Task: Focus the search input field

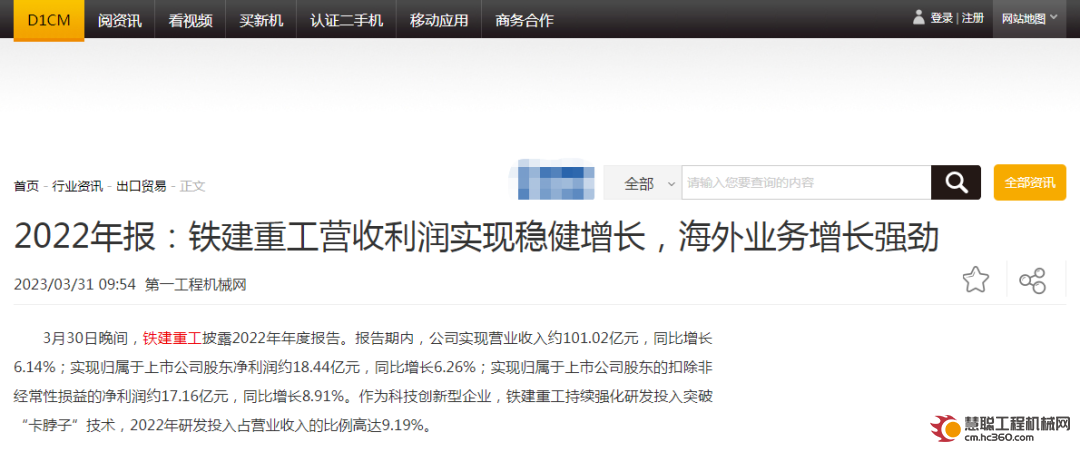Action: 807,183
